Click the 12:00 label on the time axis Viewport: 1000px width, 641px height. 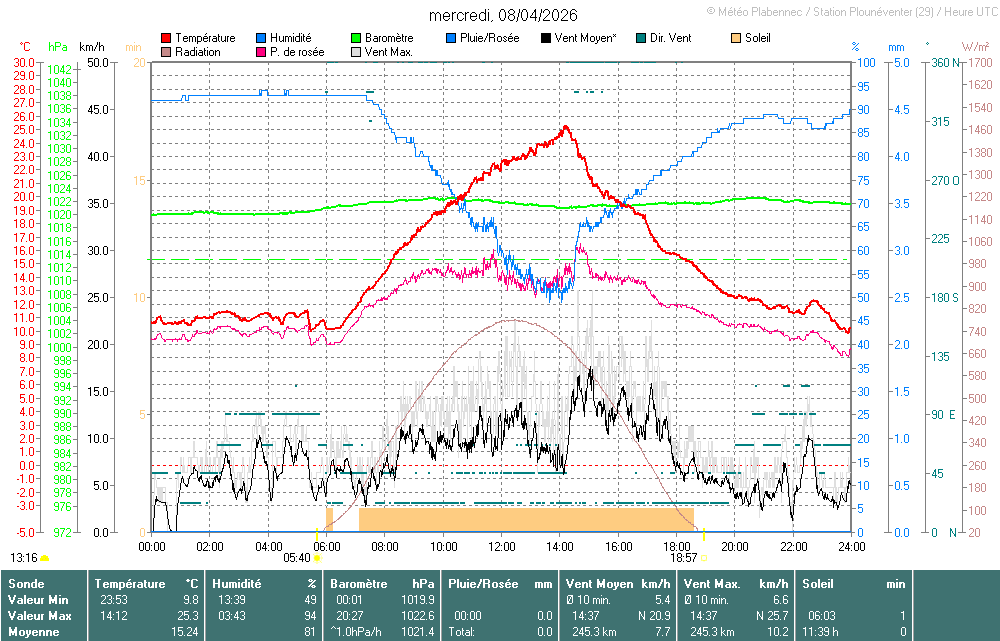[502, 547]
